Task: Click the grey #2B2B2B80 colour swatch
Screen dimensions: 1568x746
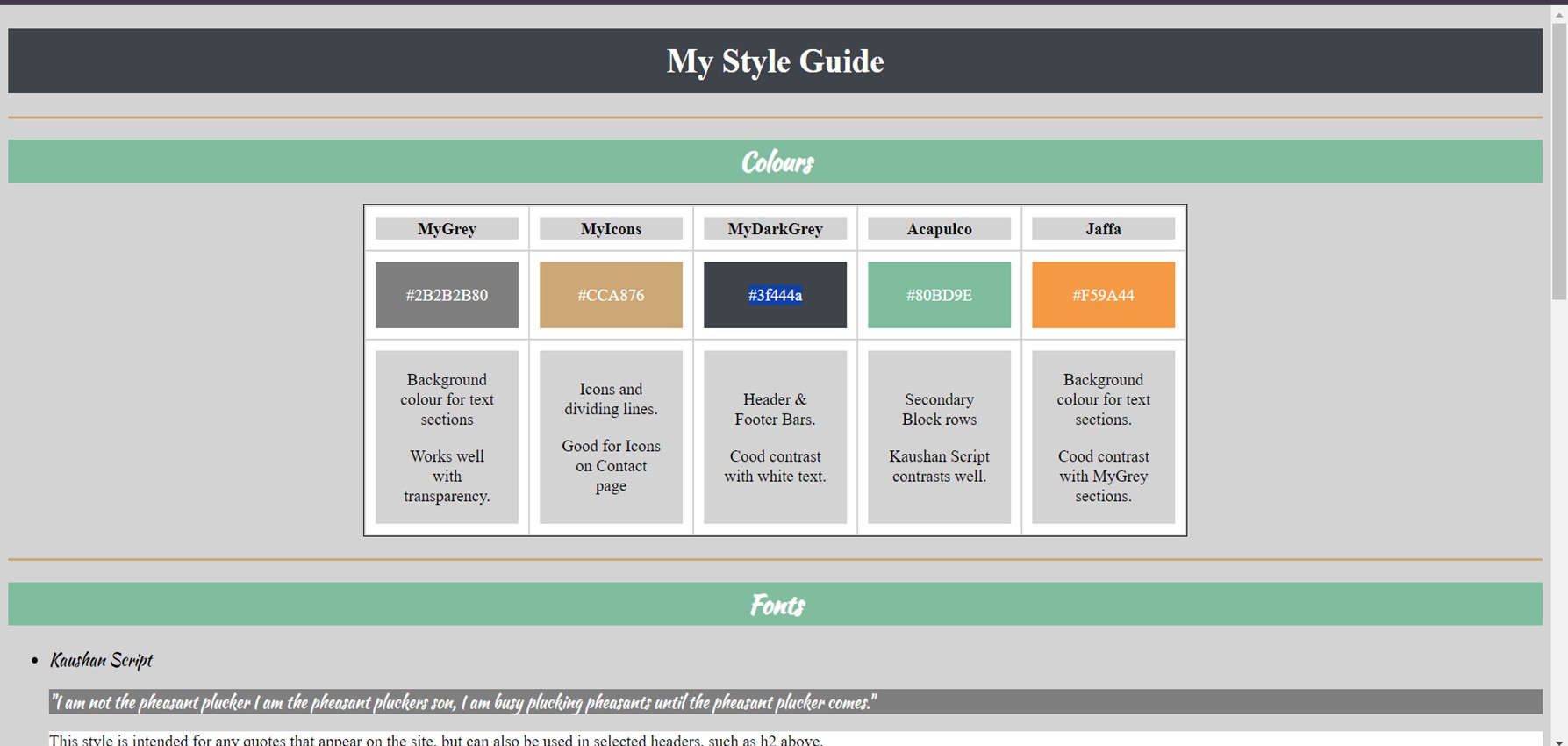Action: point(447,295)
